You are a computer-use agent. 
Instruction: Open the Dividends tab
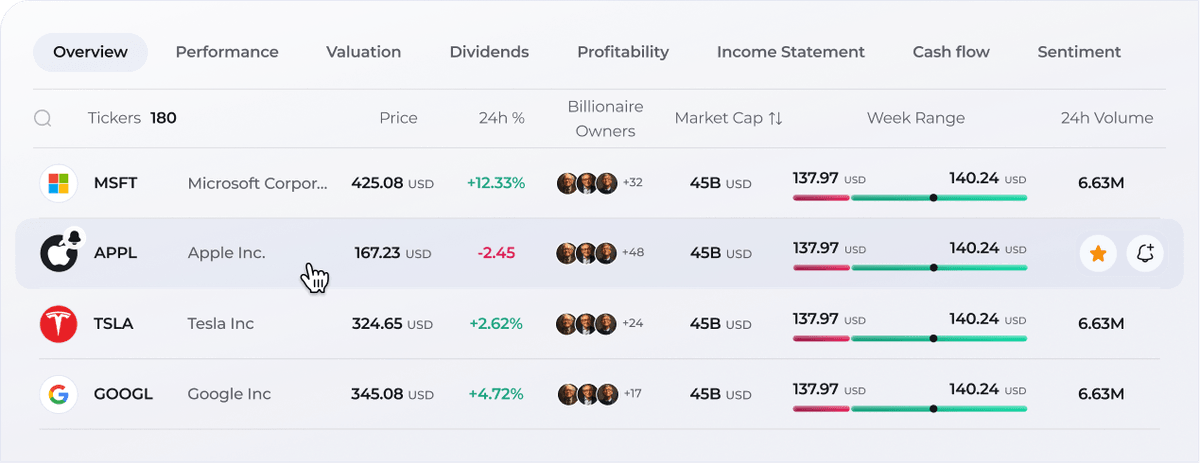pyautogui.click(x=489, y=52)
